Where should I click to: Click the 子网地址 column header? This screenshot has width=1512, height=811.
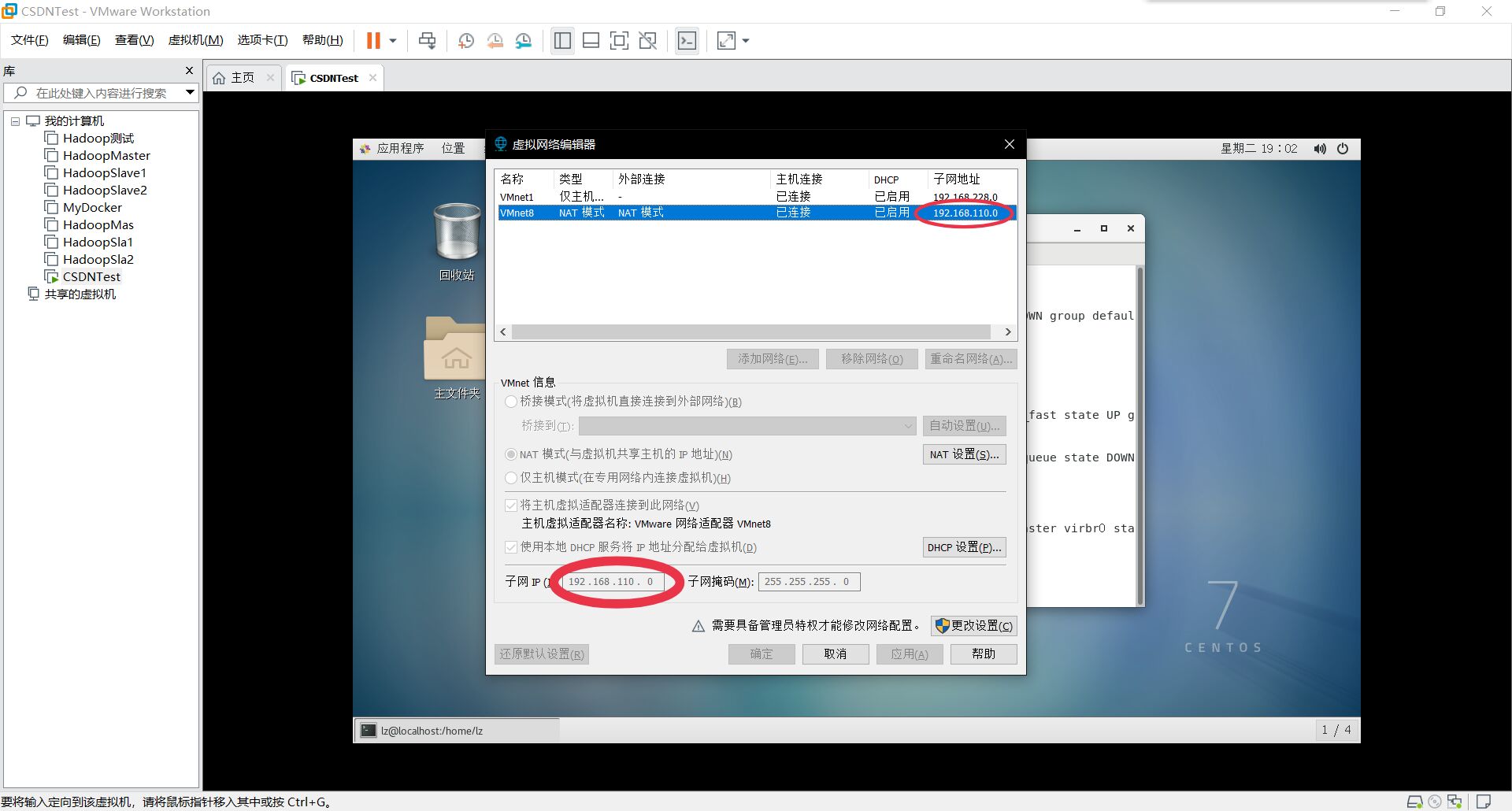[957, 180]
